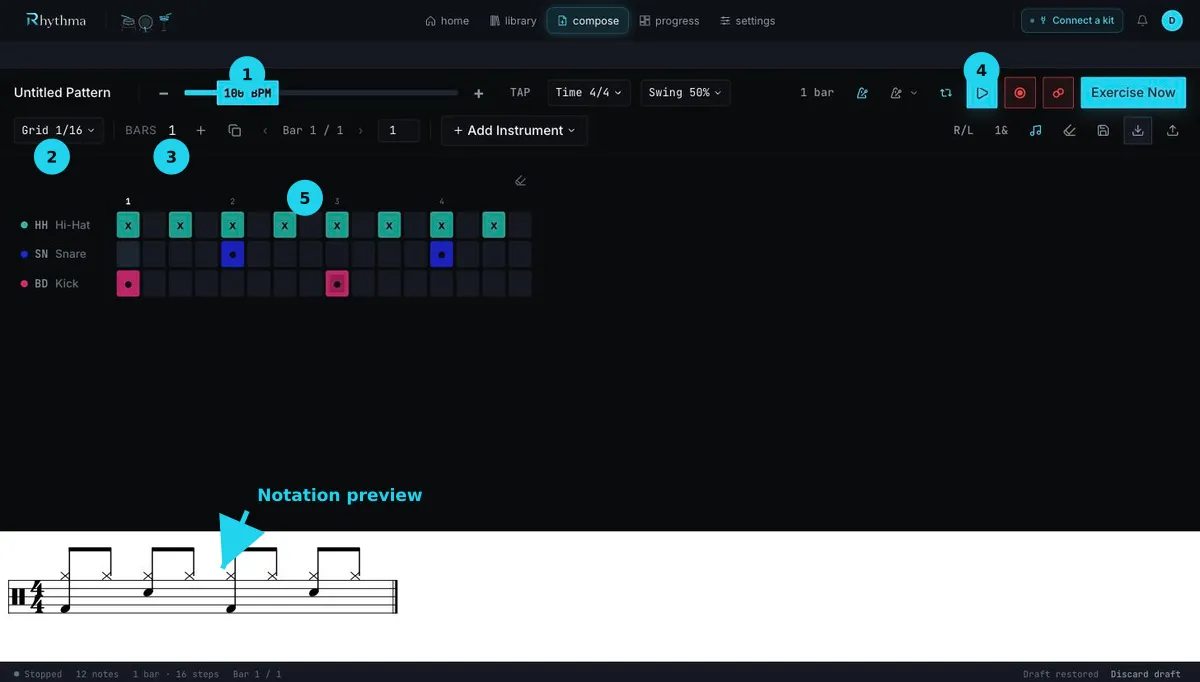
Task: Toggle the metronome icon
Action: (x=862, y=93)
